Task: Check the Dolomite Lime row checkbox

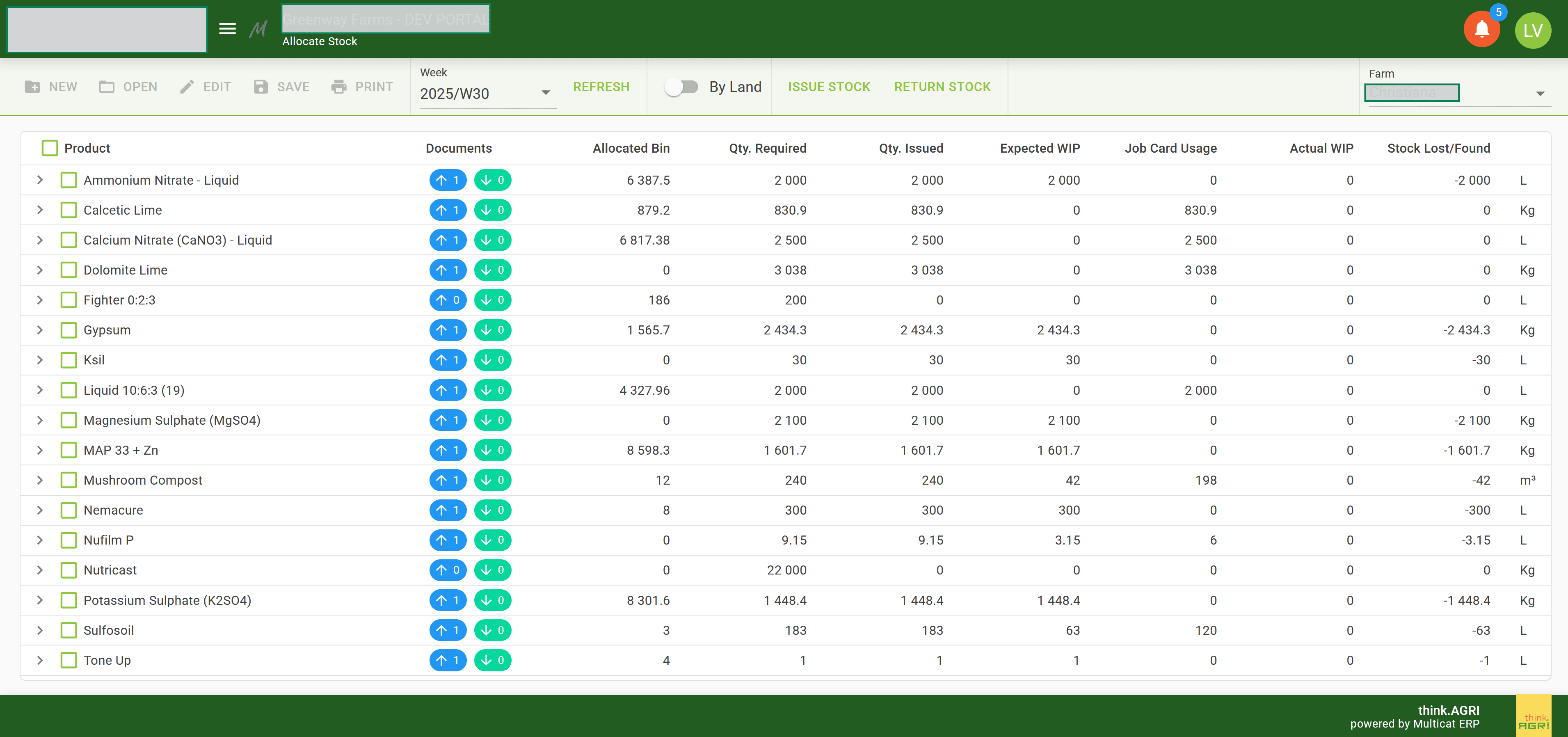Action: pyautogui.click(x=69, y=270)
